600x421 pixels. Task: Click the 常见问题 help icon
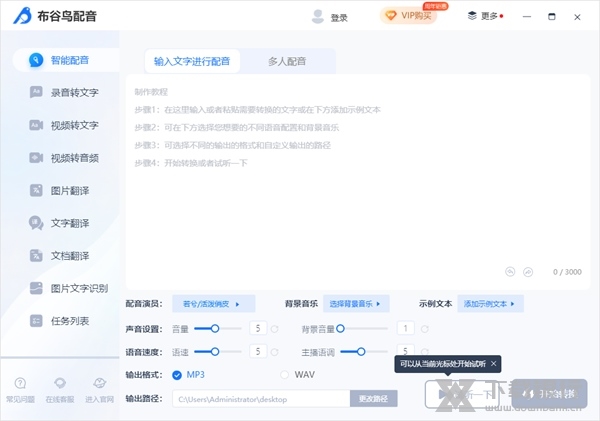20,383
